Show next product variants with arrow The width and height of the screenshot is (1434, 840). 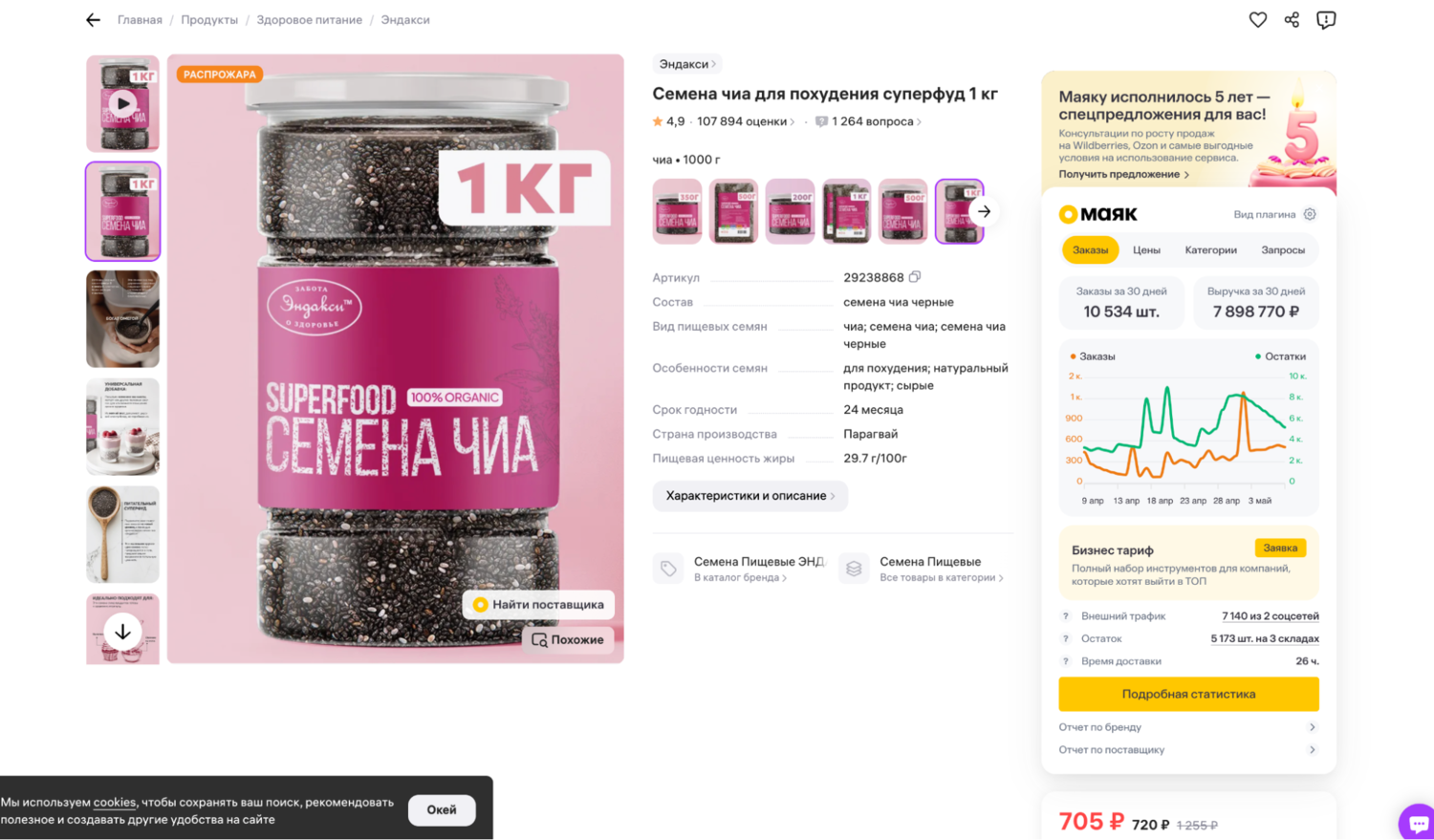click(984, 211)
